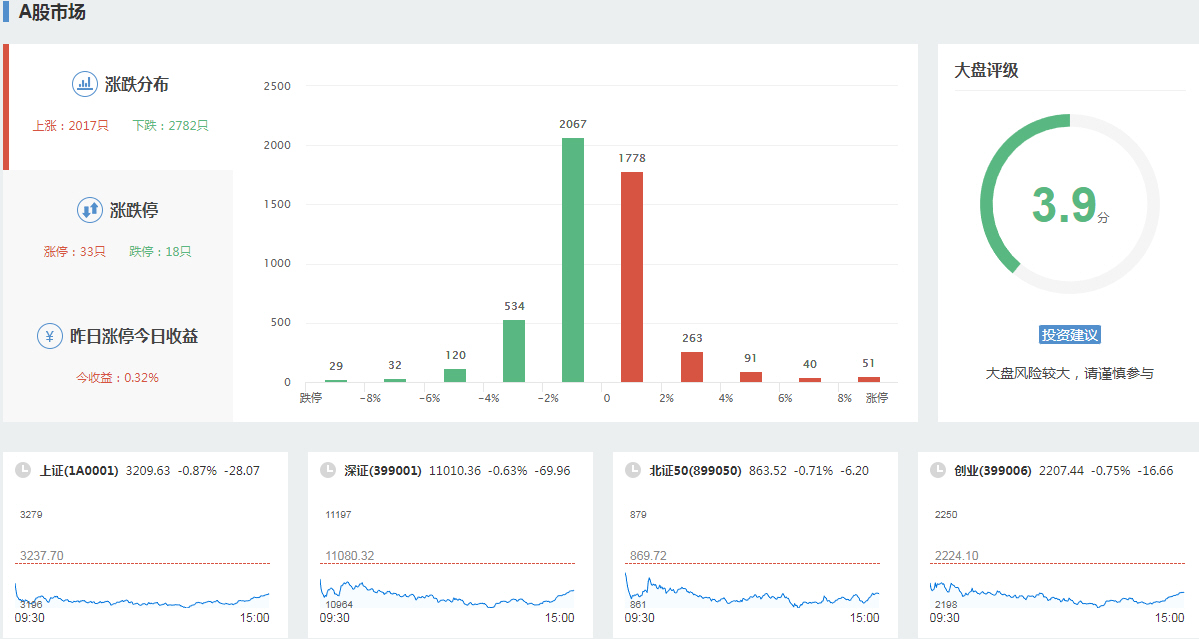This screenshot has width=1199, height=639.
Task: Click the yen icon beside 昨日涨停今日收益
Action: tap(50, 336)
